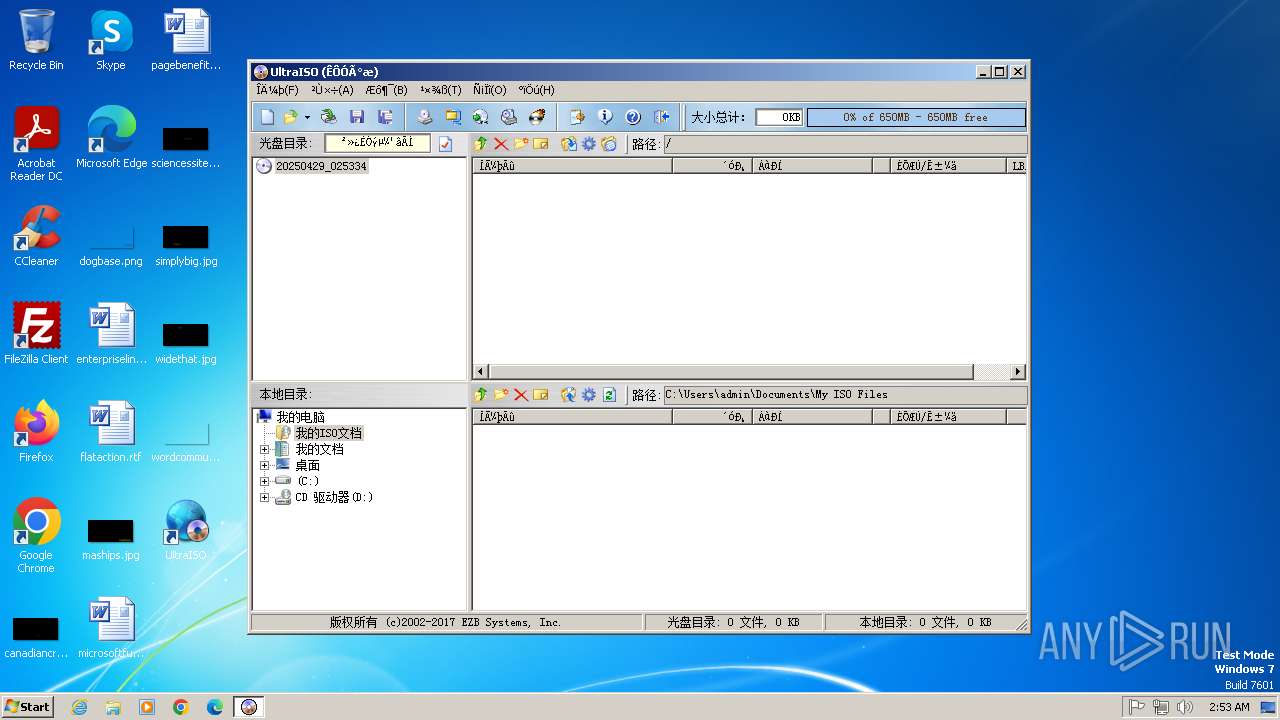Click the Add Files toolbar icon
Image resolution: width=1280 pixels, height=720 pixels.
(577, 117)
